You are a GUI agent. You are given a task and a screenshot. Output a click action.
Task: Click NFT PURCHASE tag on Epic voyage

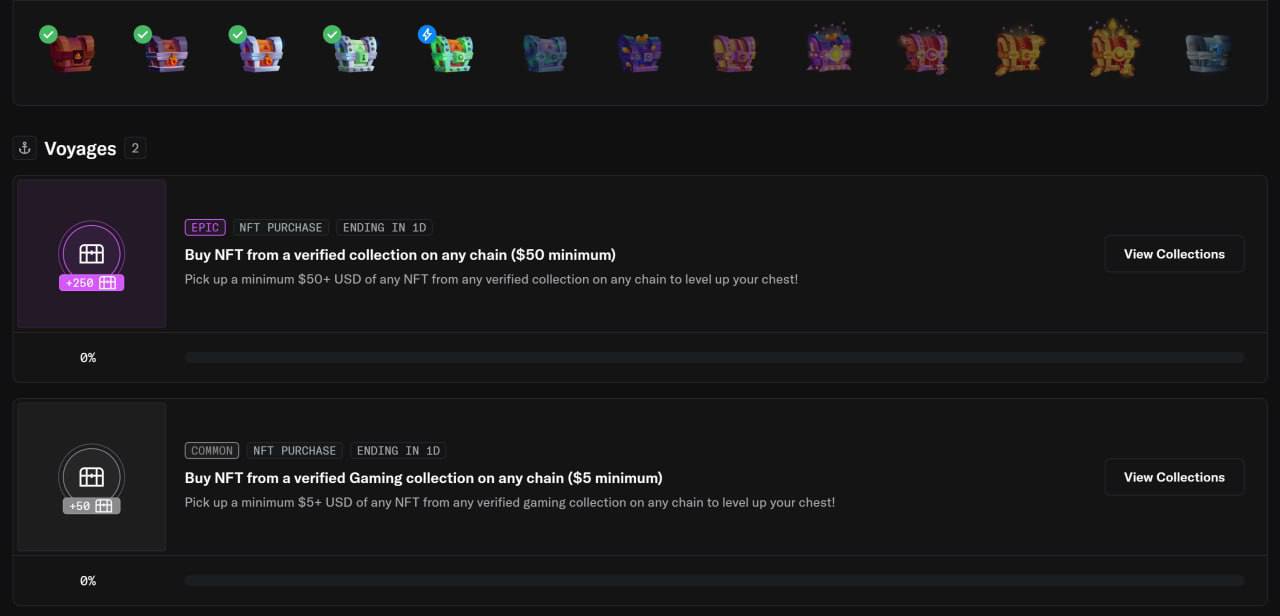pyautogui.click(x=281, y=228)
